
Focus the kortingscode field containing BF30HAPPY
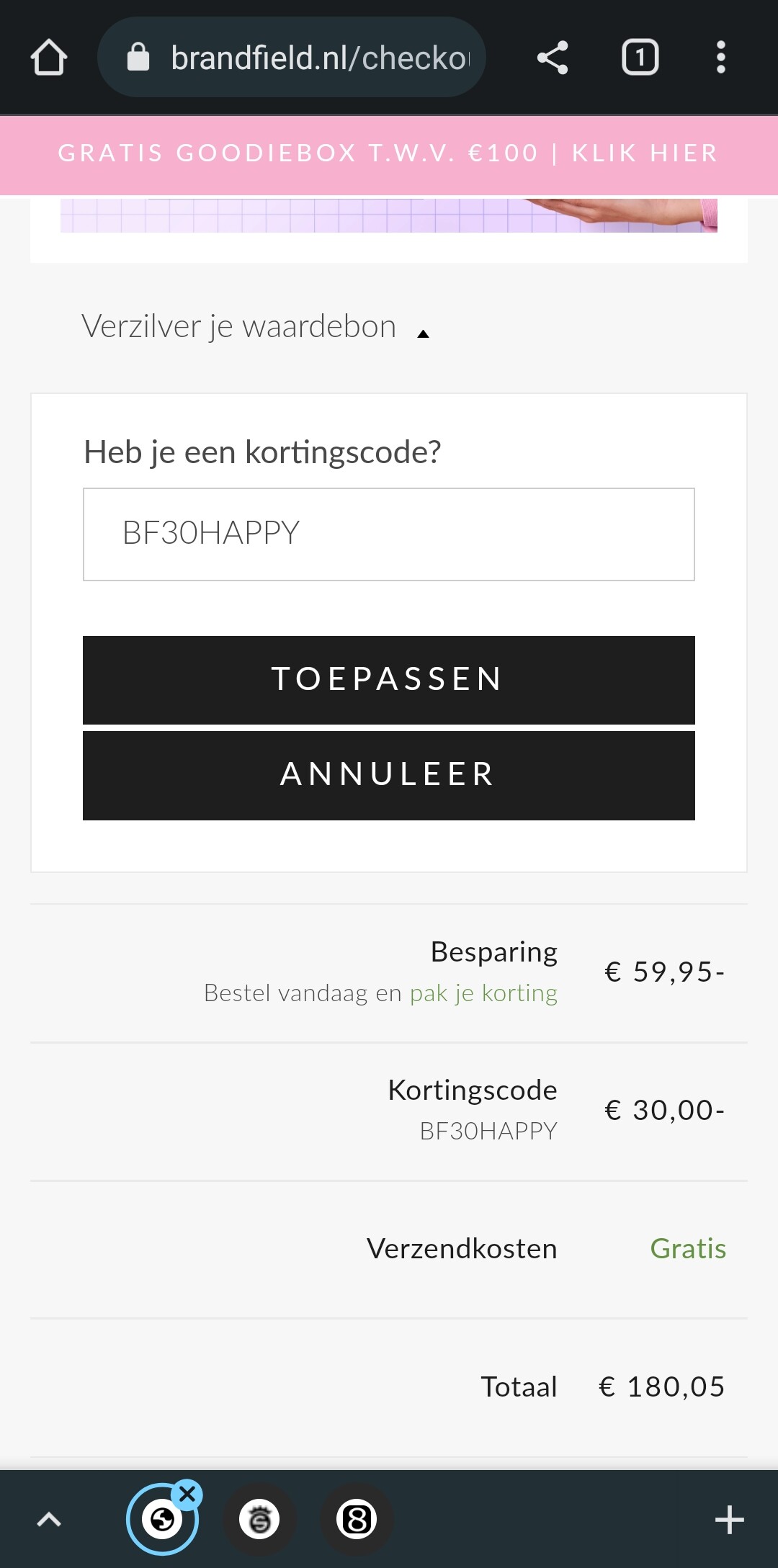pyautogui.click(x=389, y=534)
